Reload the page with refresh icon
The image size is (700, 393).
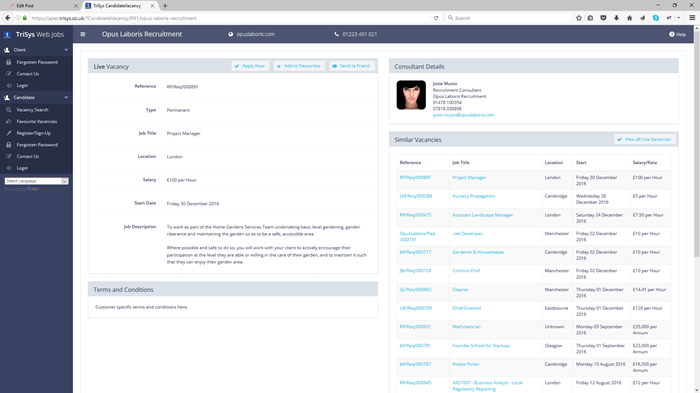pyautogui.click(x=436, y=18)
